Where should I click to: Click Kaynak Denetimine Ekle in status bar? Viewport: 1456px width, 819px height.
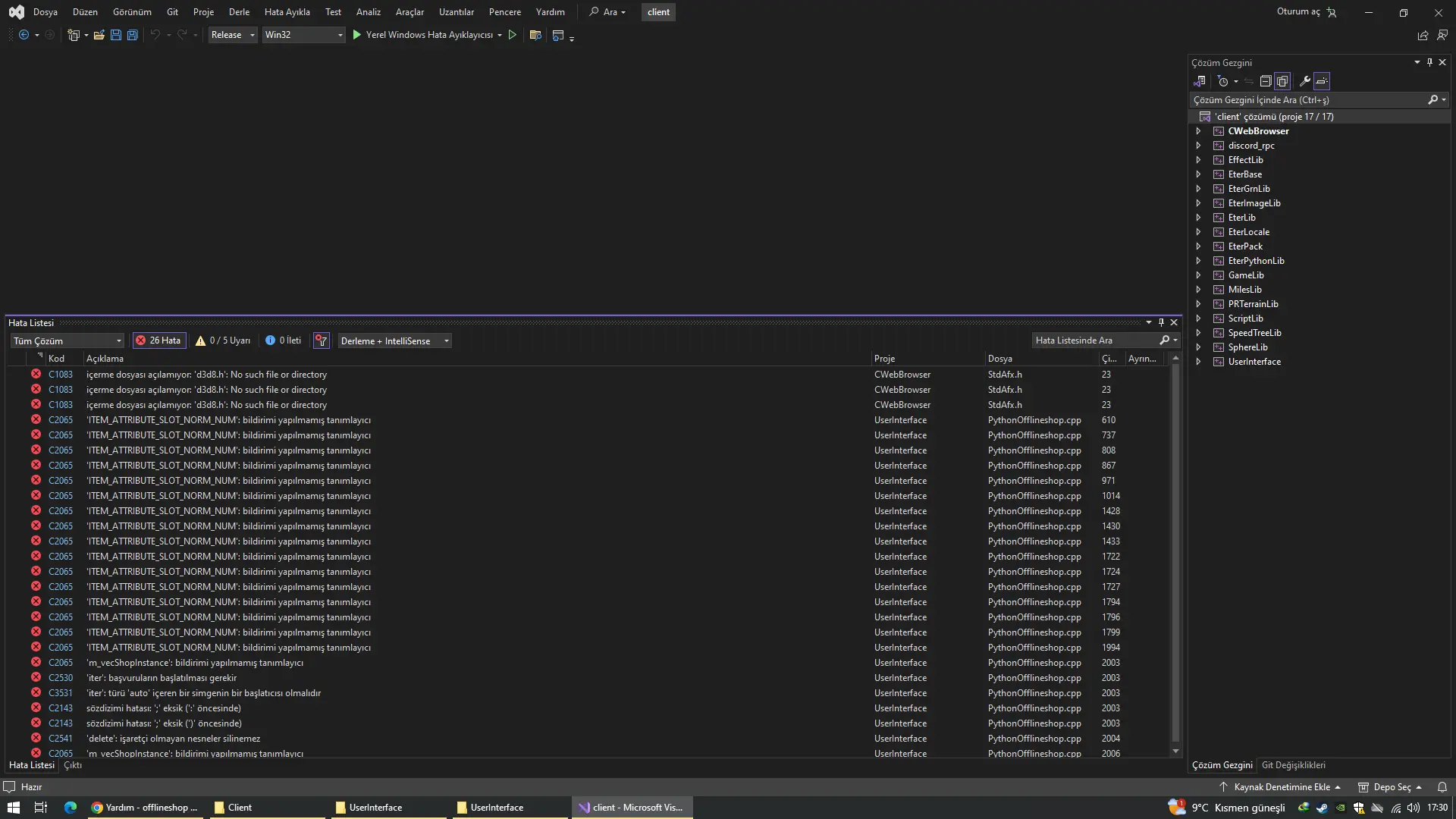click(1281, 787)
